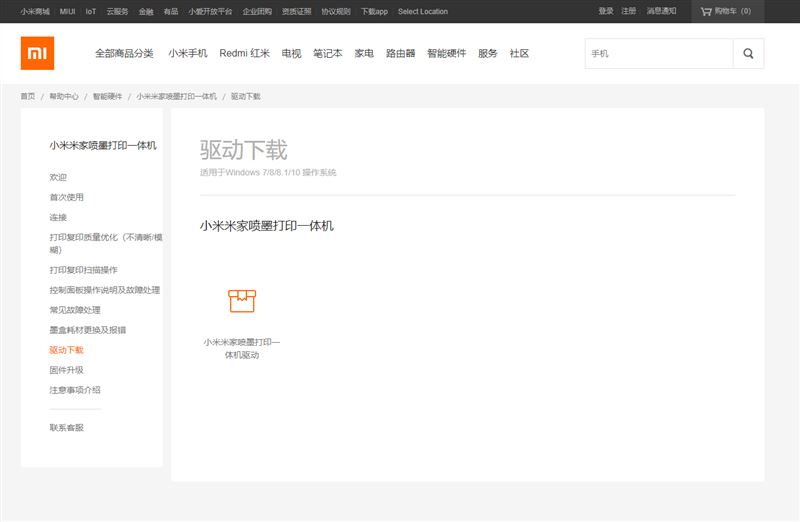Focus the 手机 search input field
Screen dimensions: 800x522
click(x=659, y=54)
